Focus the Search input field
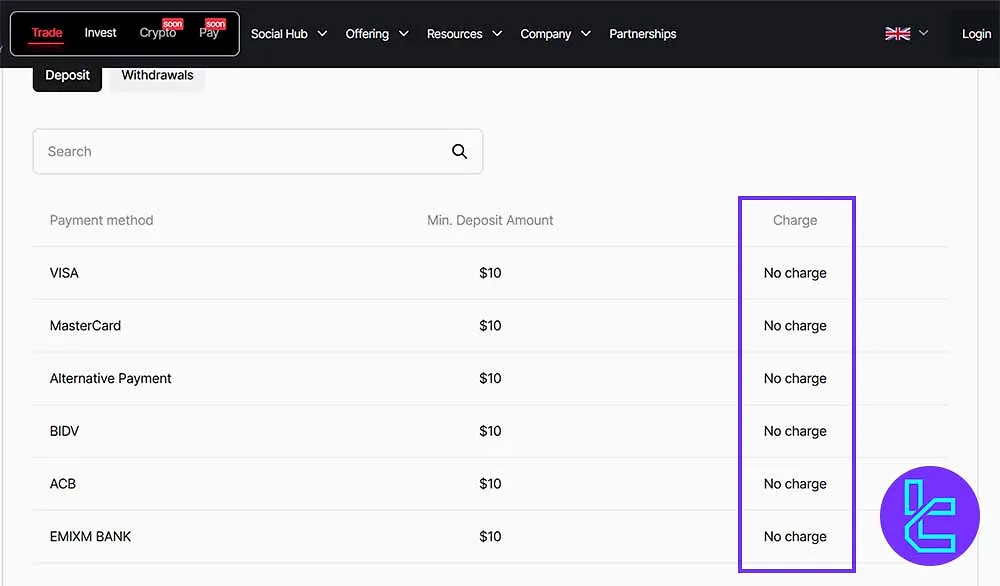Viewport: 1000px width, 586px height. pos(258,151)
